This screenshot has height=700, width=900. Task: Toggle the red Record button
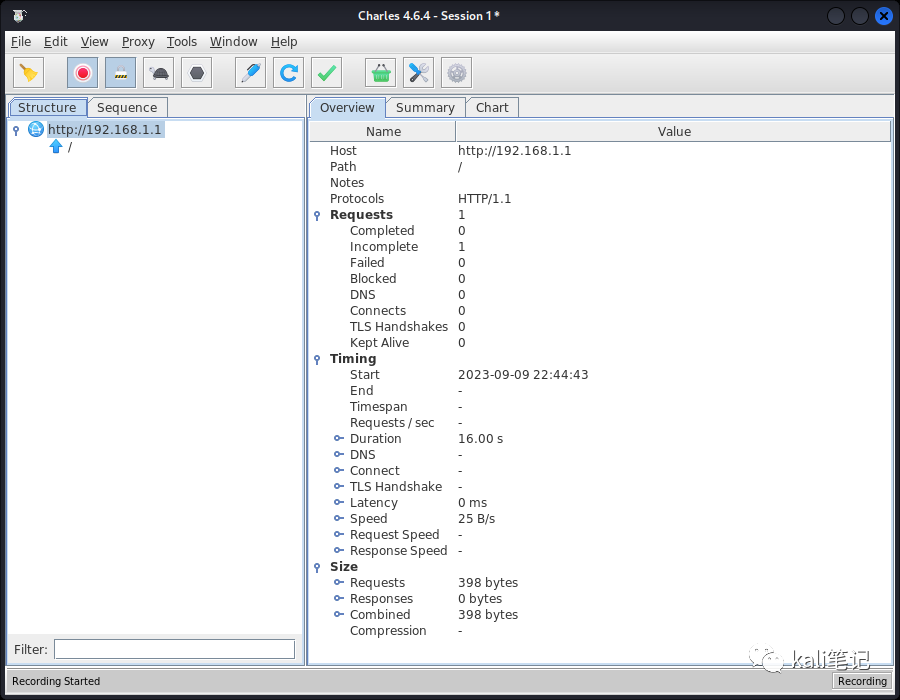pos(83,73)
